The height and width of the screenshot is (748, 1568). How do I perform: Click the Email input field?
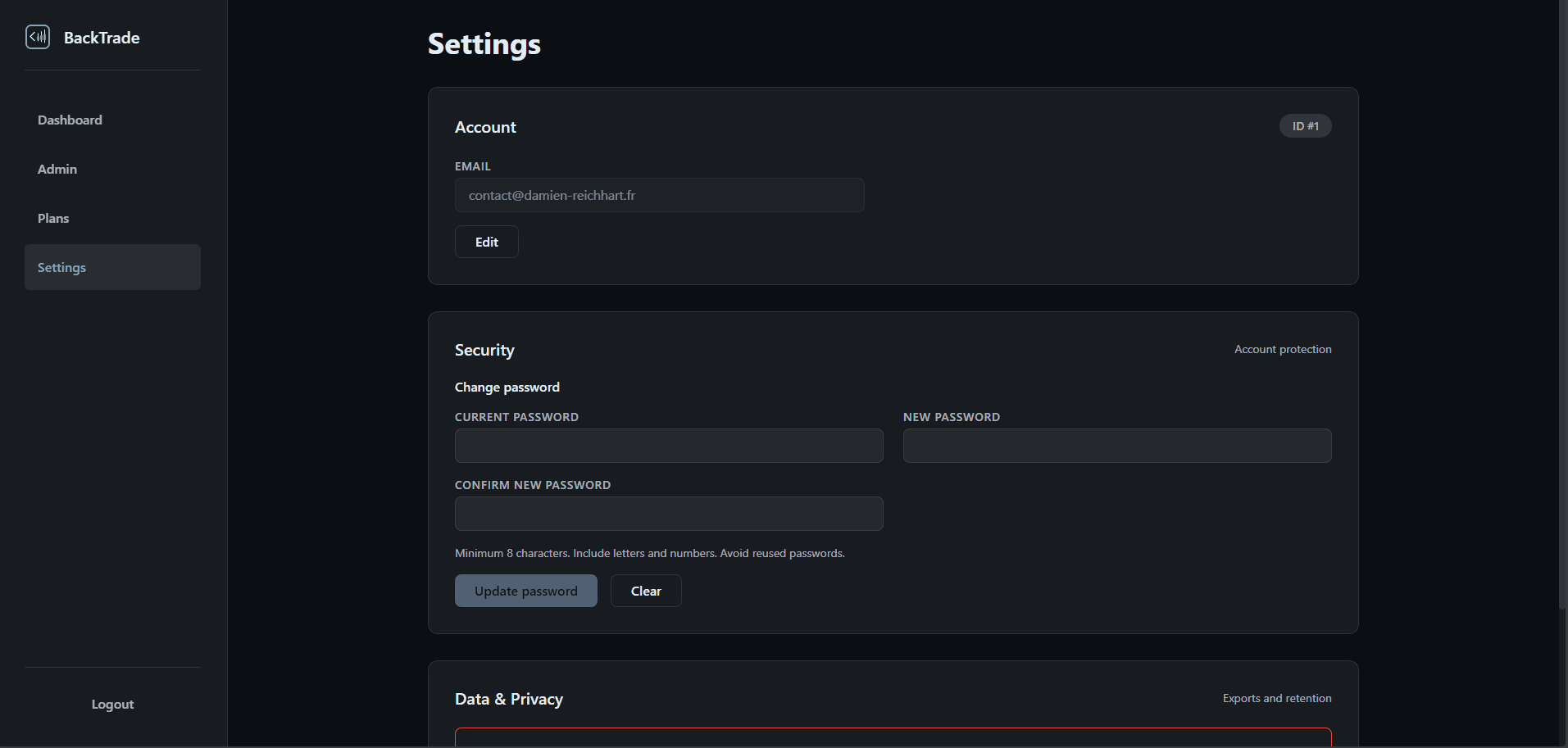click(659, 195)
